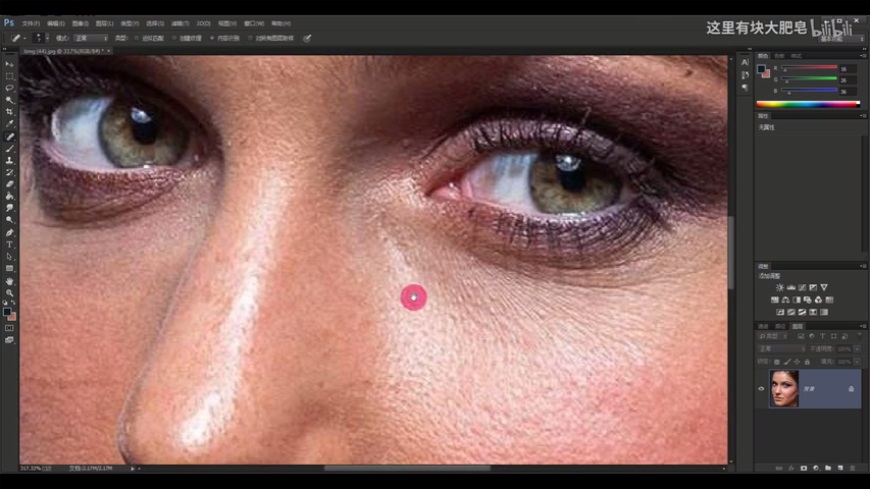Screen dimensions: 870x489
Task: Hide the Background layer with the eye icon
Action: [761, 388]
